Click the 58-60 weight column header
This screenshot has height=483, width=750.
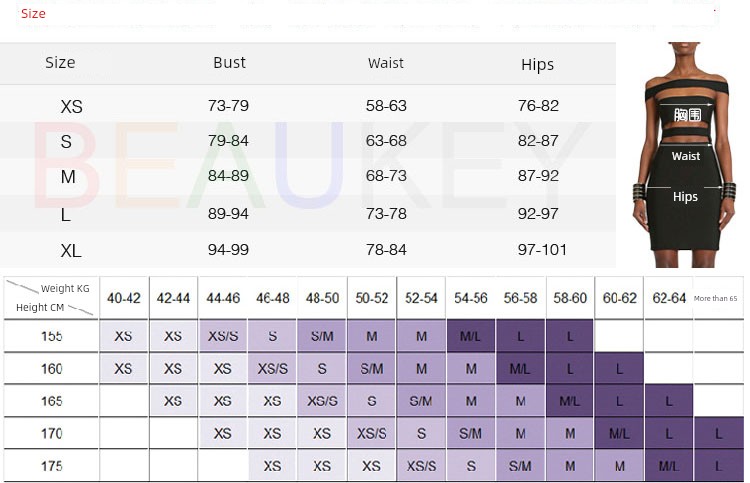pos(570,298)
